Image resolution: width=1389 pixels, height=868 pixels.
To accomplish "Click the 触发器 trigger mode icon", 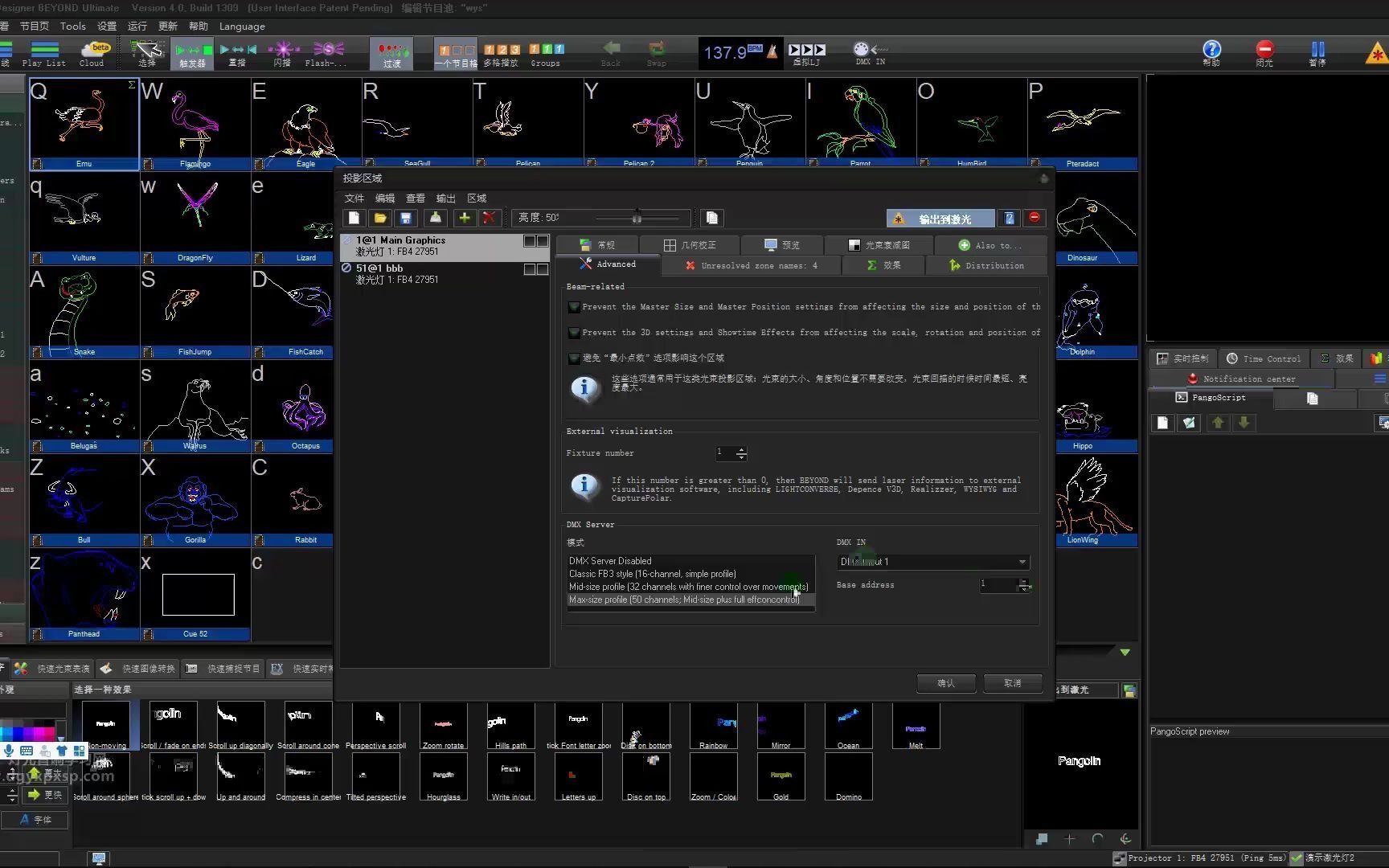I will 193,54.
